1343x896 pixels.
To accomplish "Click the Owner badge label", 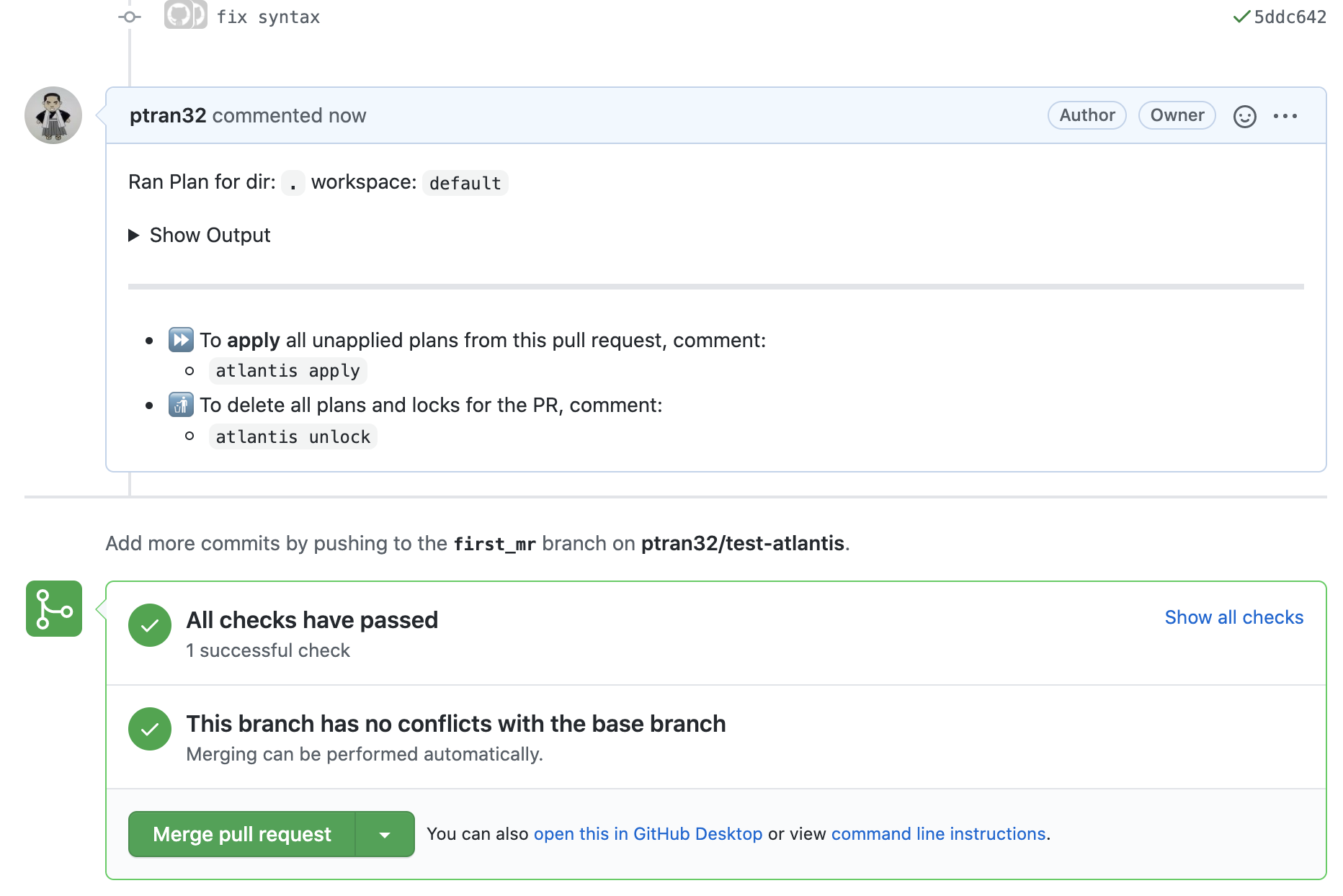I will point(1177,115).
